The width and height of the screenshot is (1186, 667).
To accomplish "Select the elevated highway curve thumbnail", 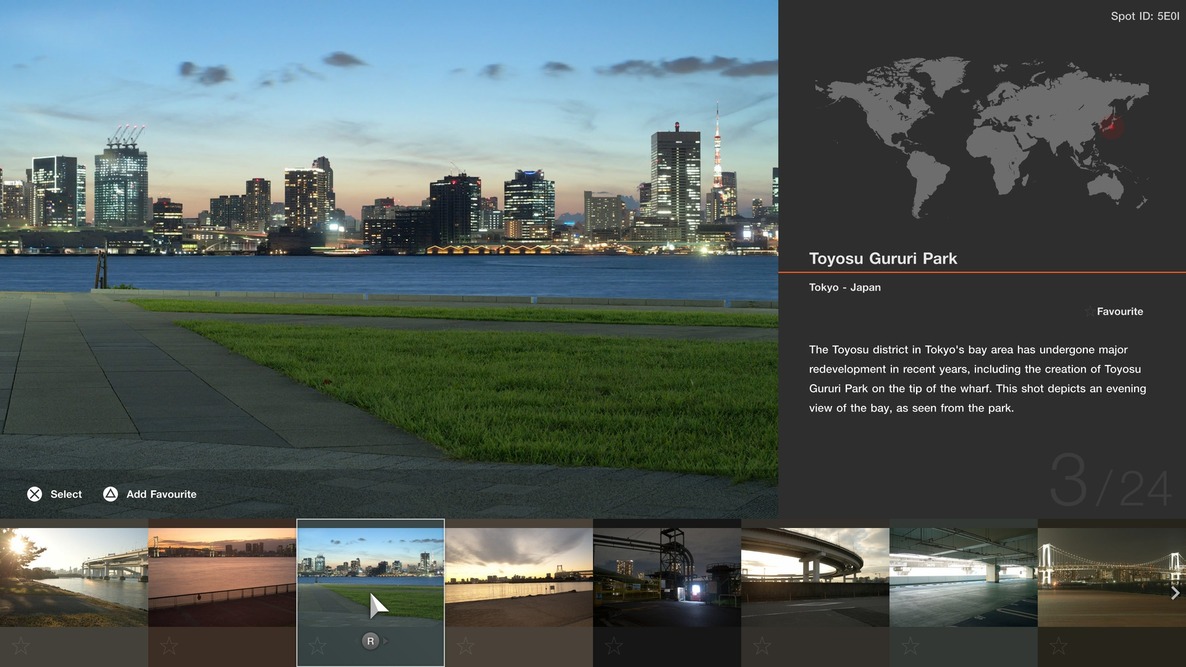I will [815, 576].
